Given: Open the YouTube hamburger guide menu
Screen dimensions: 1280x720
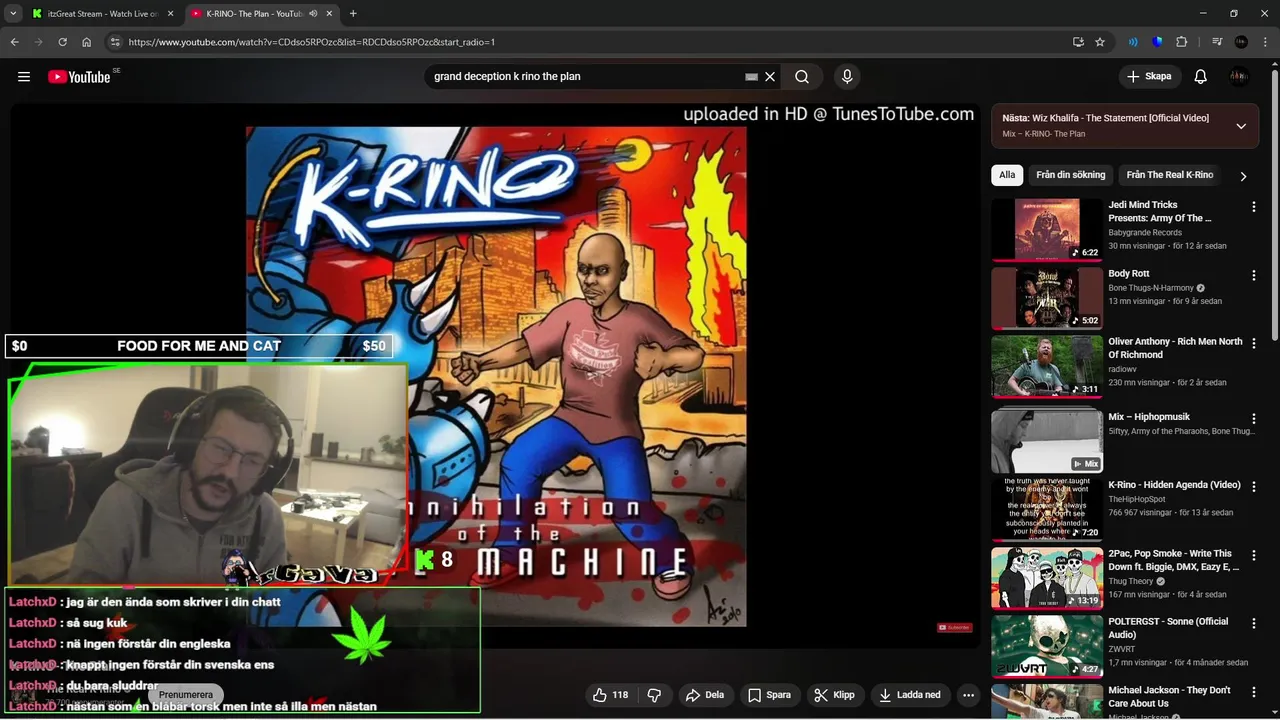Looking at the screenshot, I should (24, 77).
